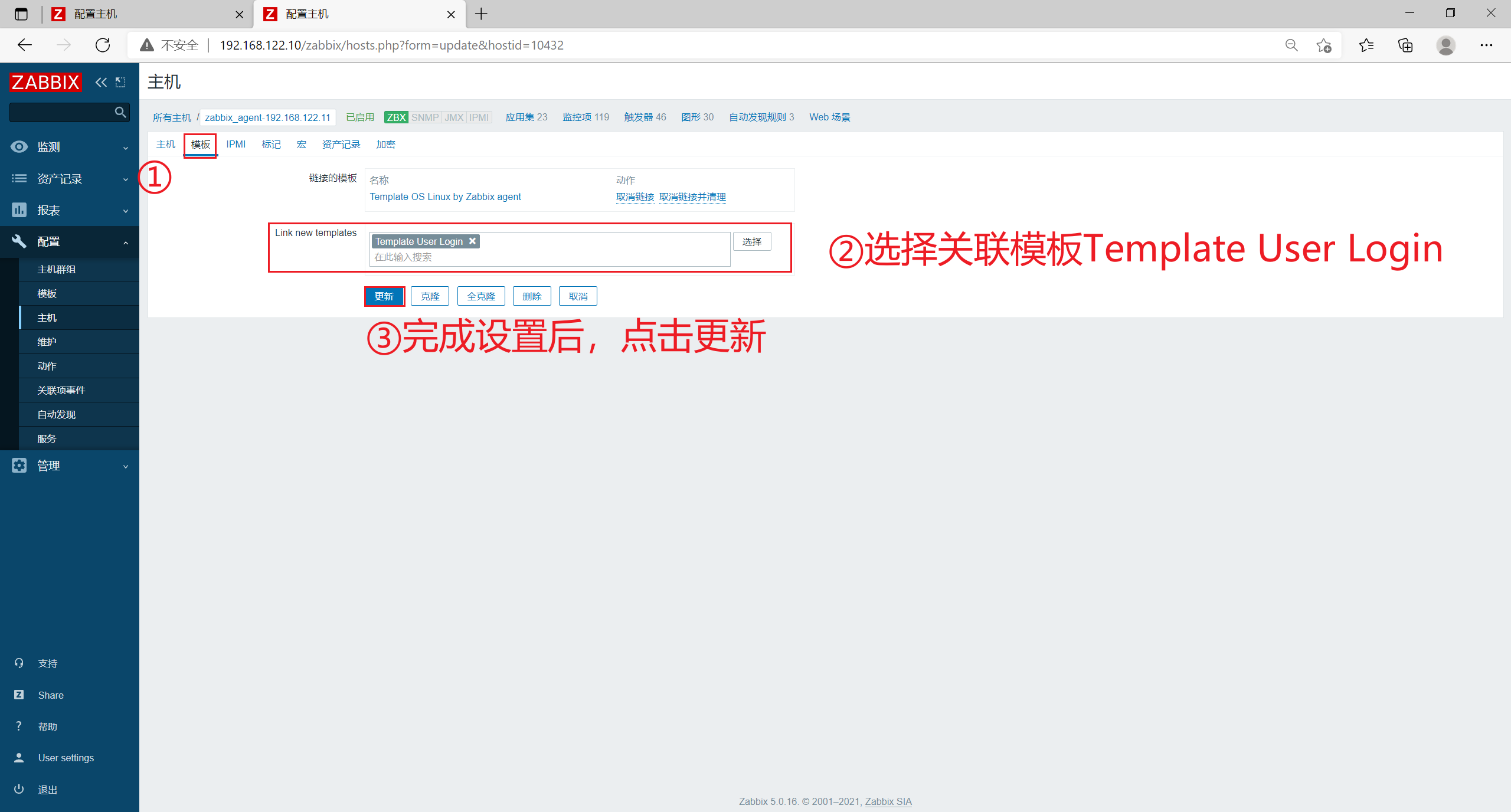Switch to the IPMI form tab
This screenshot has width=1511, height=812.
pos(236,144)
